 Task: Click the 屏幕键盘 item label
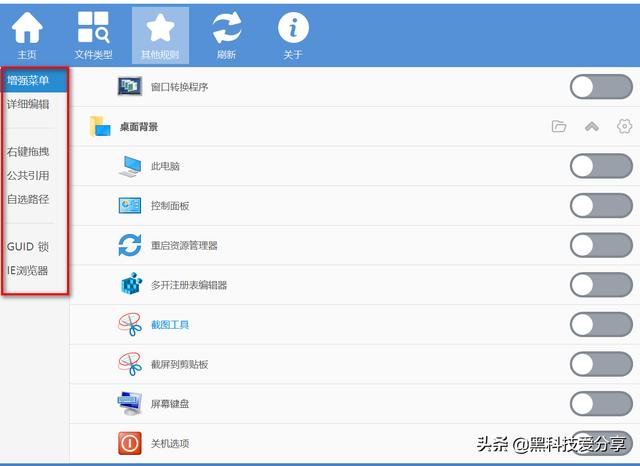tap(170, 404)
